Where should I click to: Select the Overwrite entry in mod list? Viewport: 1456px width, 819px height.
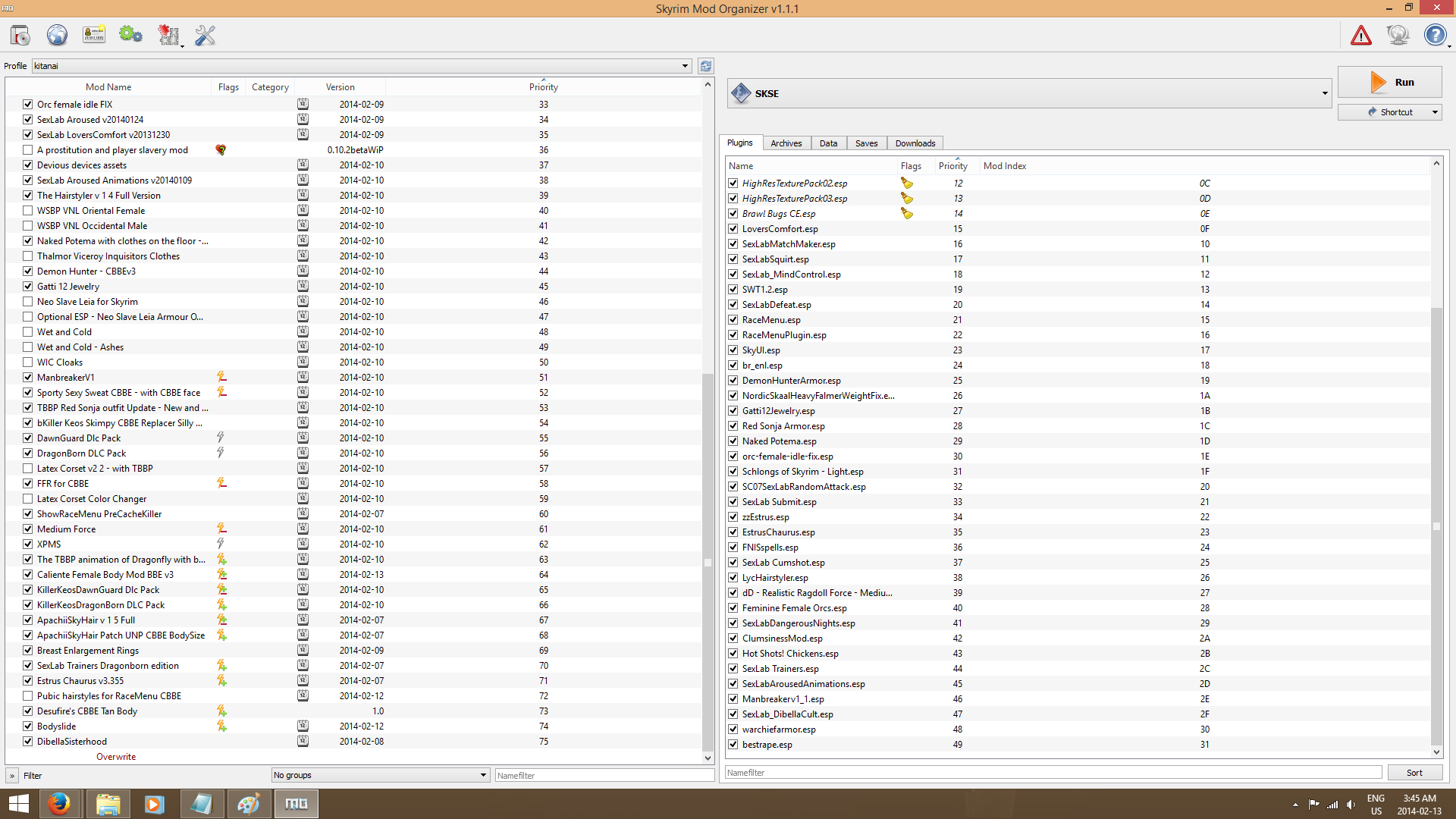coord(116,757)
